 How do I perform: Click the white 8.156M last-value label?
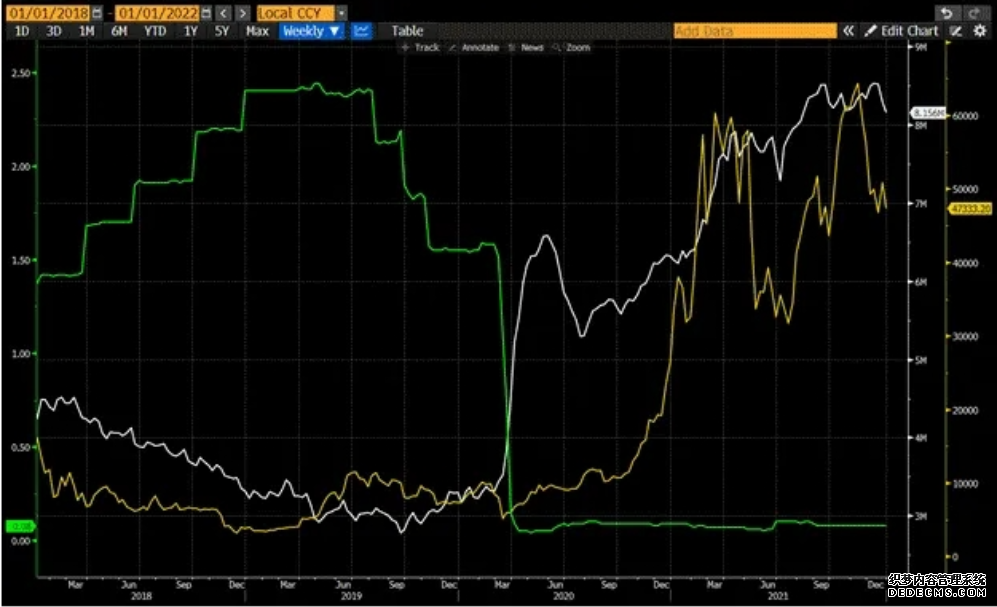click(928, 113)
